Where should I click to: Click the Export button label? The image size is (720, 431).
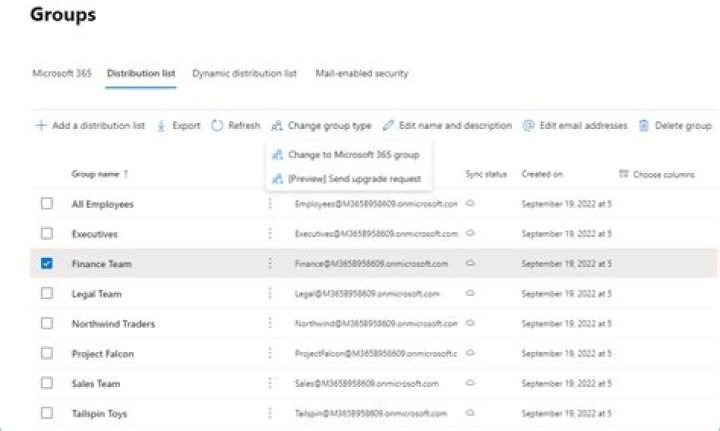tap(186, 126)
